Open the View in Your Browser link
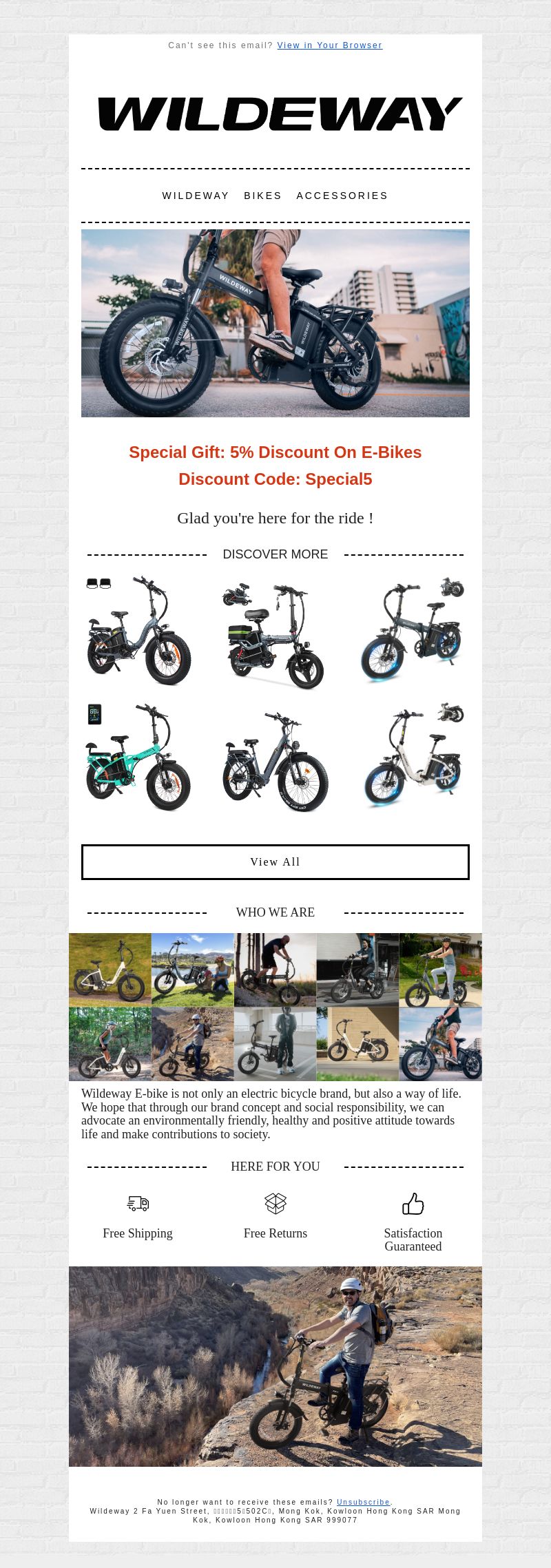The image size is (551, 1568). tap(330, 45)
